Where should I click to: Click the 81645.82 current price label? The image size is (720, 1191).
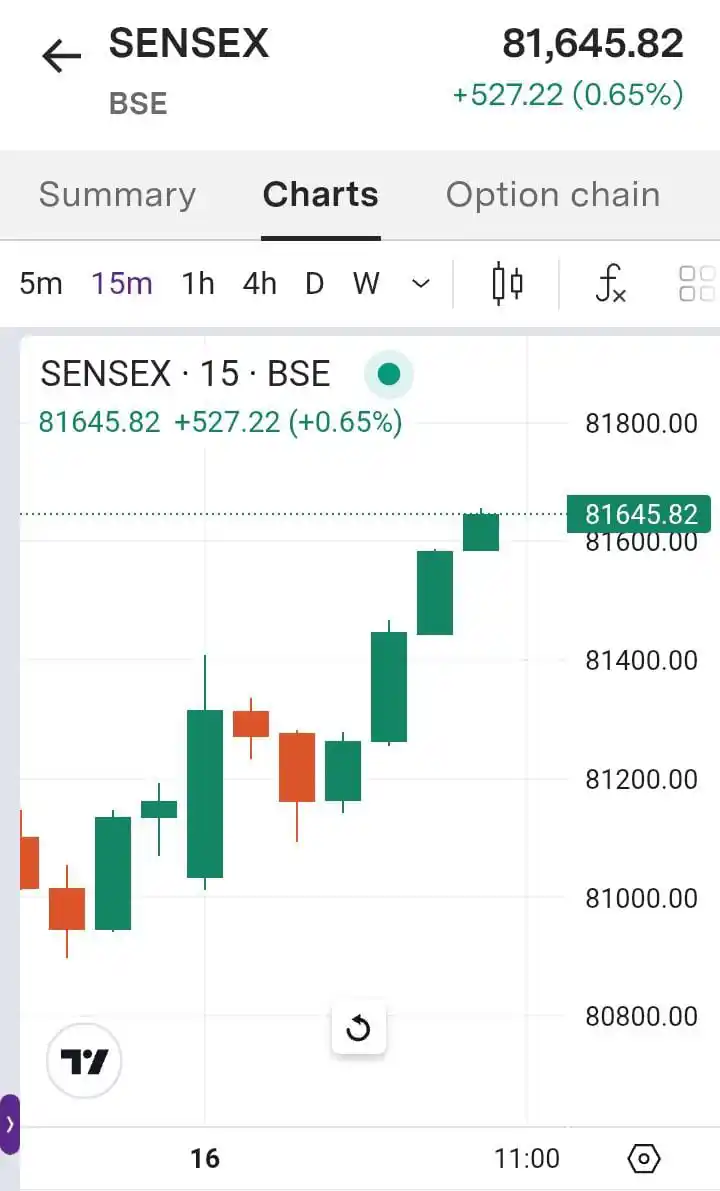[639, 514]
